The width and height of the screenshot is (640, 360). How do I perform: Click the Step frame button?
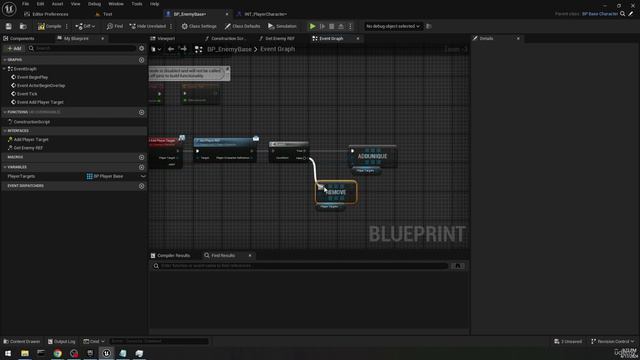[x=322, y=26]
